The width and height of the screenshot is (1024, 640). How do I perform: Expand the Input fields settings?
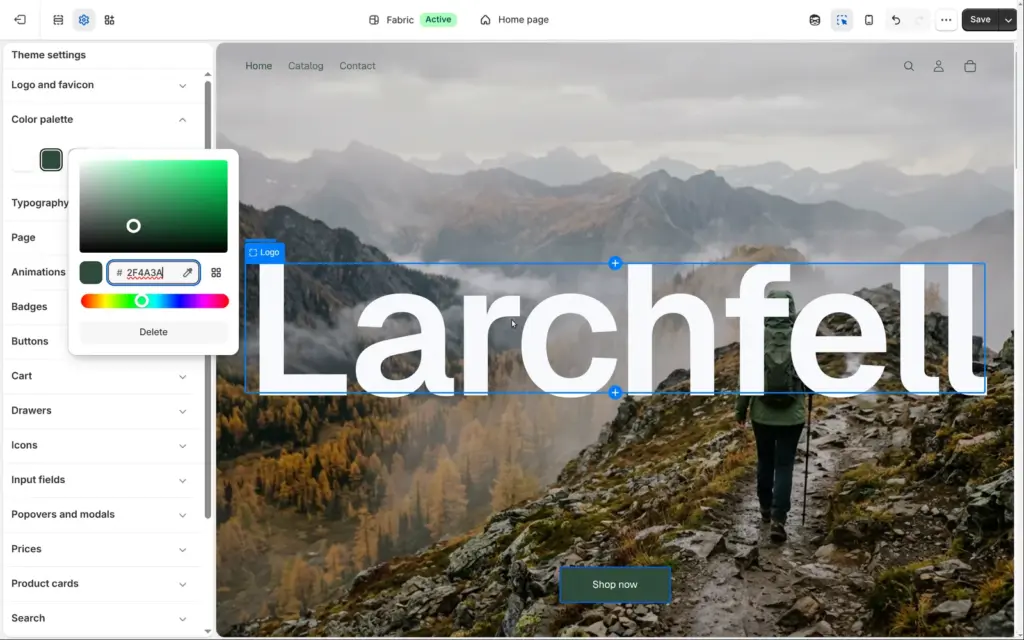click(99, 480)
